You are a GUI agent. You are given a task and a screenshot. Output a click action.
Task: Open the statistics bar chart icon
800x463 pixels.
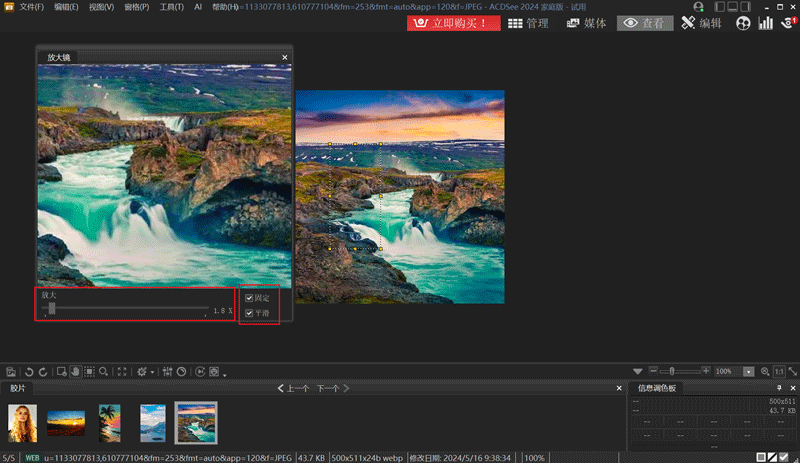(x=766, y=23)
